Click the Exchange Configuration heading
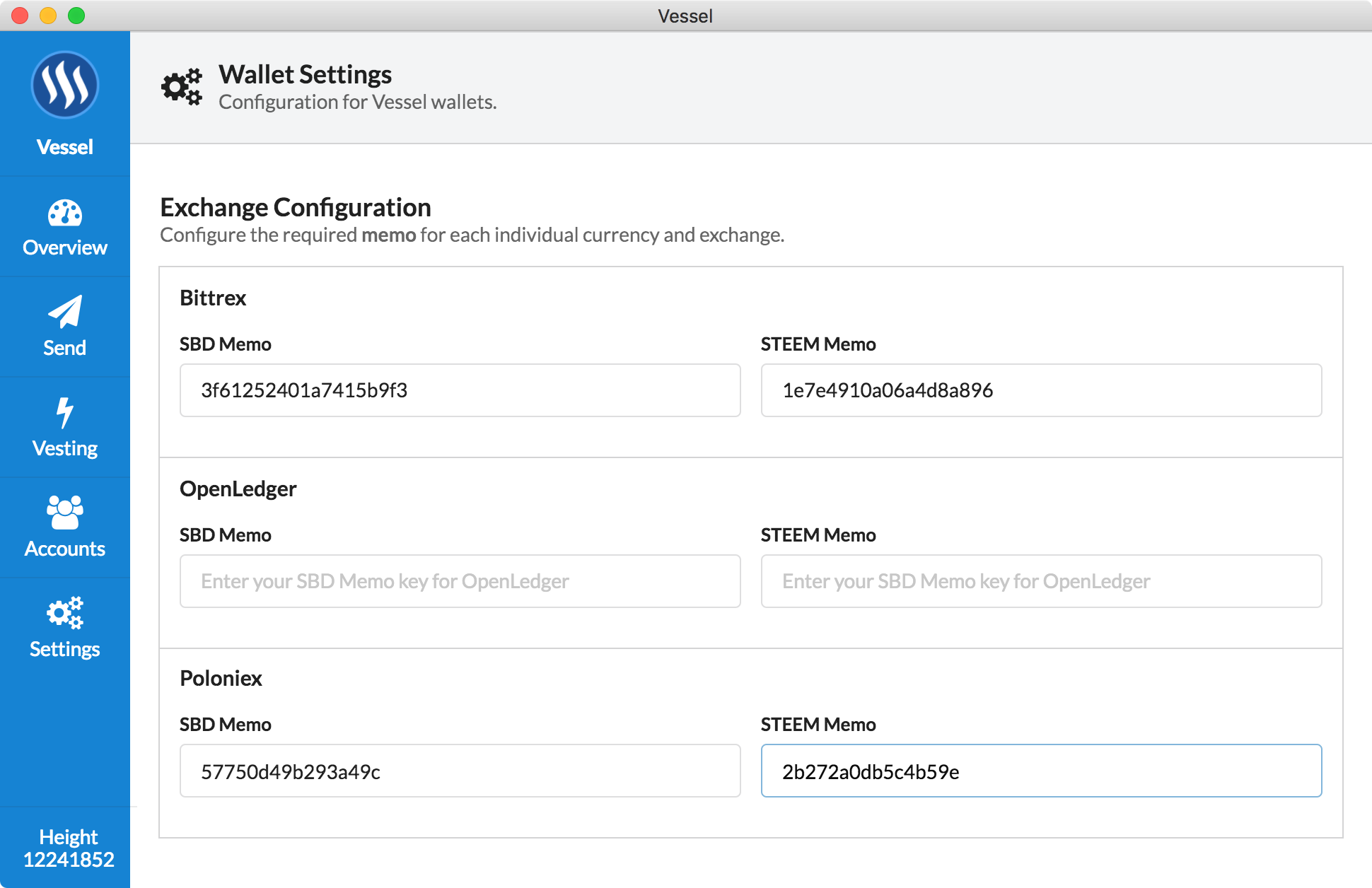This screenshot has height=888, width=1372. click(x=296, y=207)
